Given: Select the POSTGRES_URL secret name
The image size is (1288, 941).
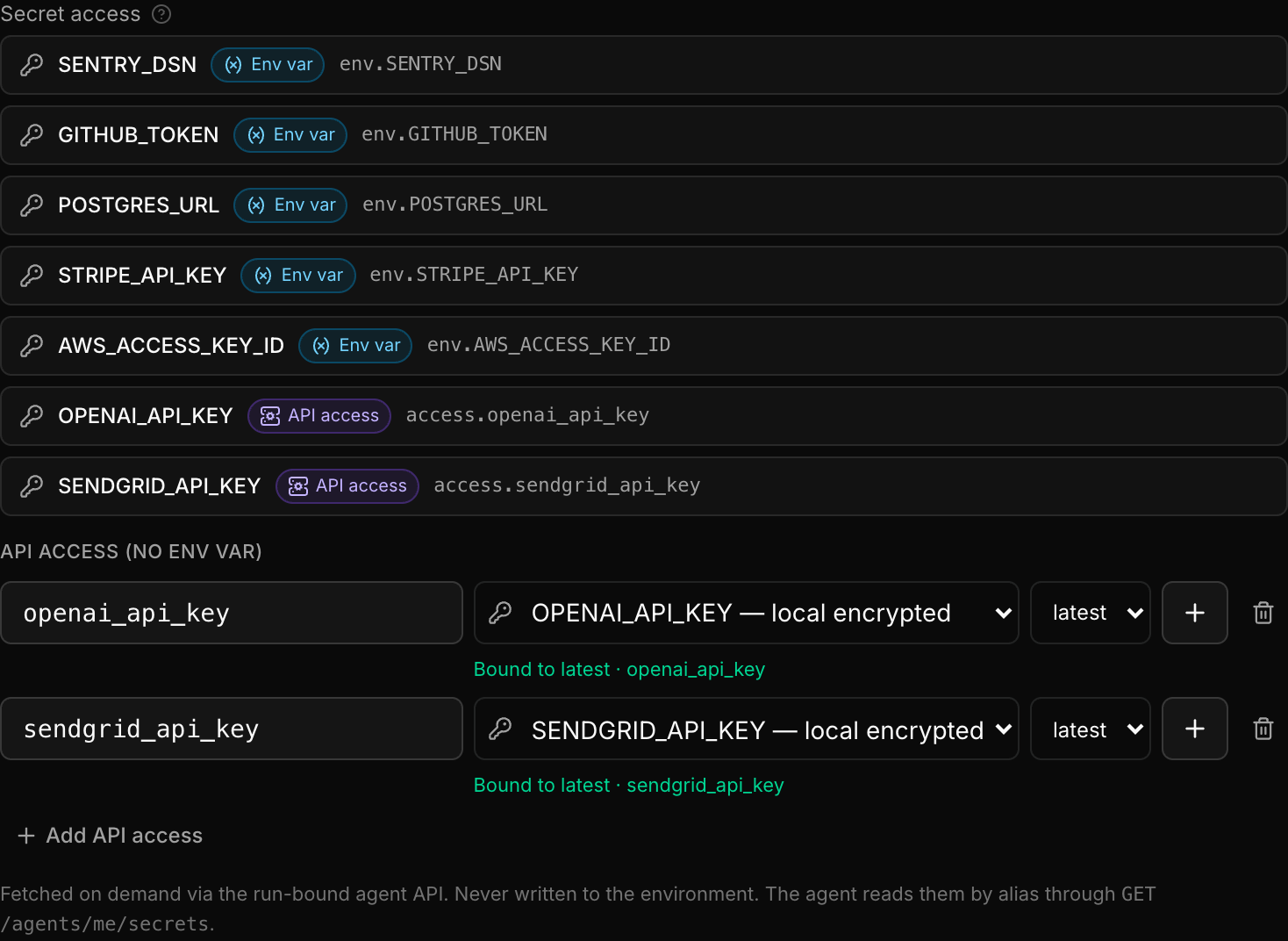Looking at the screenshot, I should click(139, 205).
